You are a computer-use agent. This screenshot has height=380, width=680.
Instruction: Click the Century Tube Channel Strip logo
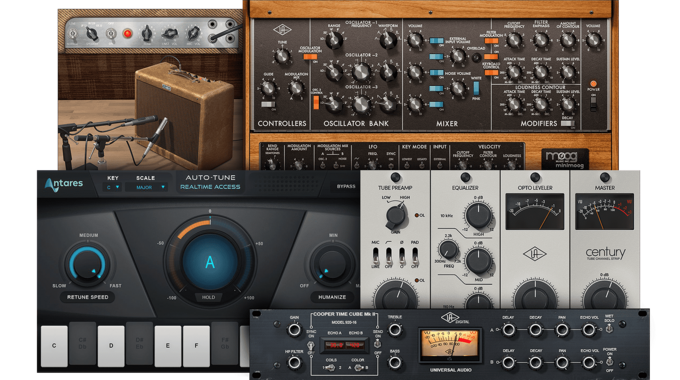pos(605,253)
